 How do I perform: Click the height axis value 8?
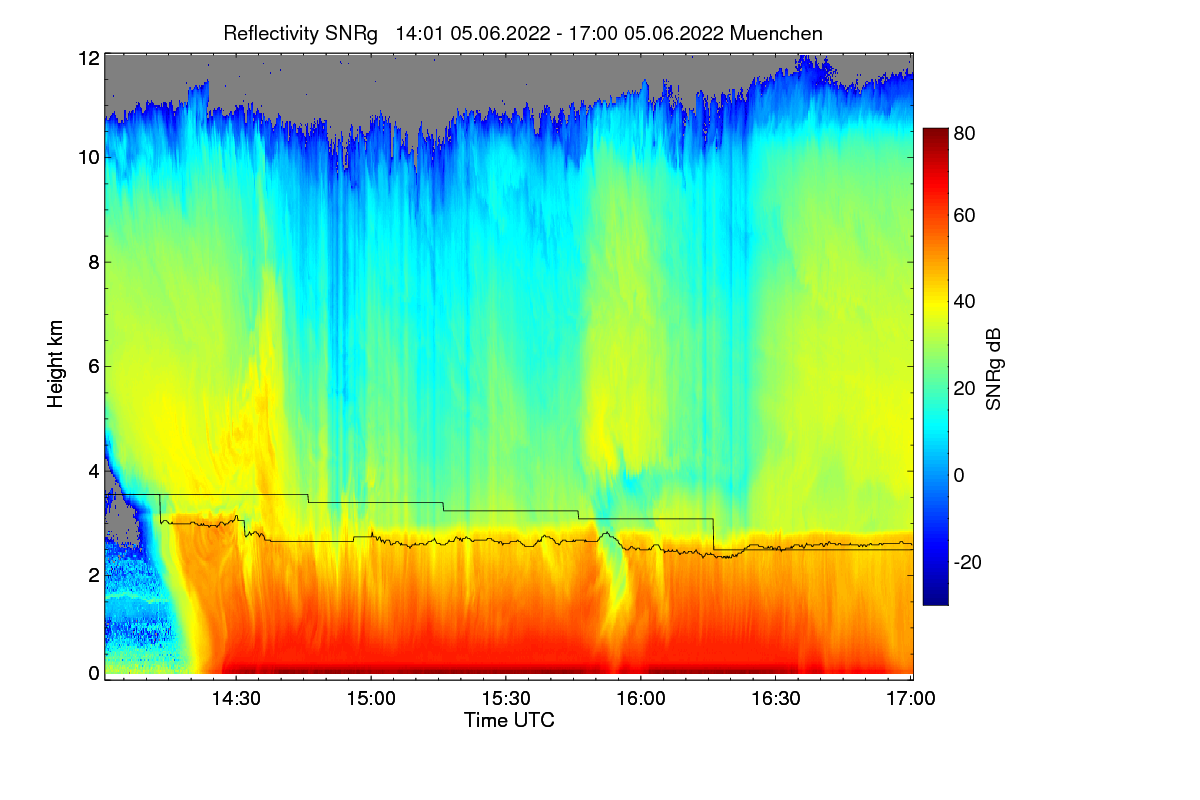pos(94,262)
